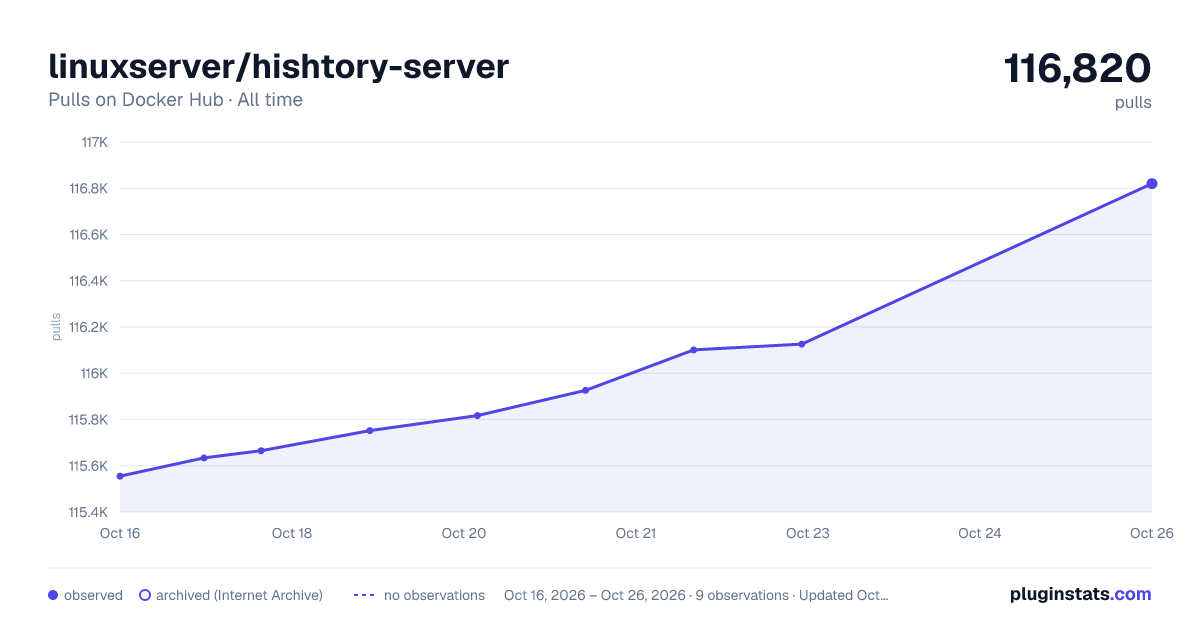Click the filled observed legend dot
This screenshot has width=1200, height=630.
click(53, 595)
